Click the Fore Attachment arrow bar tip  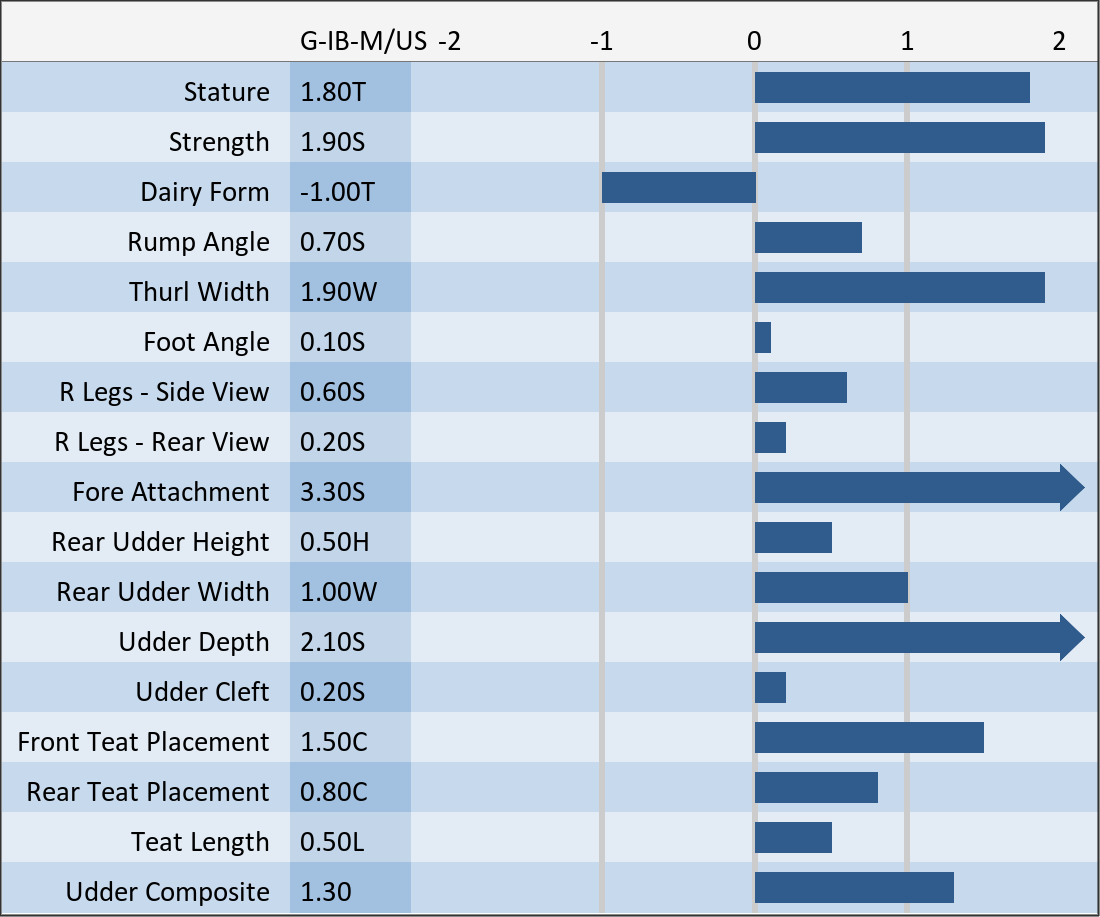(x=1072, y=488)
